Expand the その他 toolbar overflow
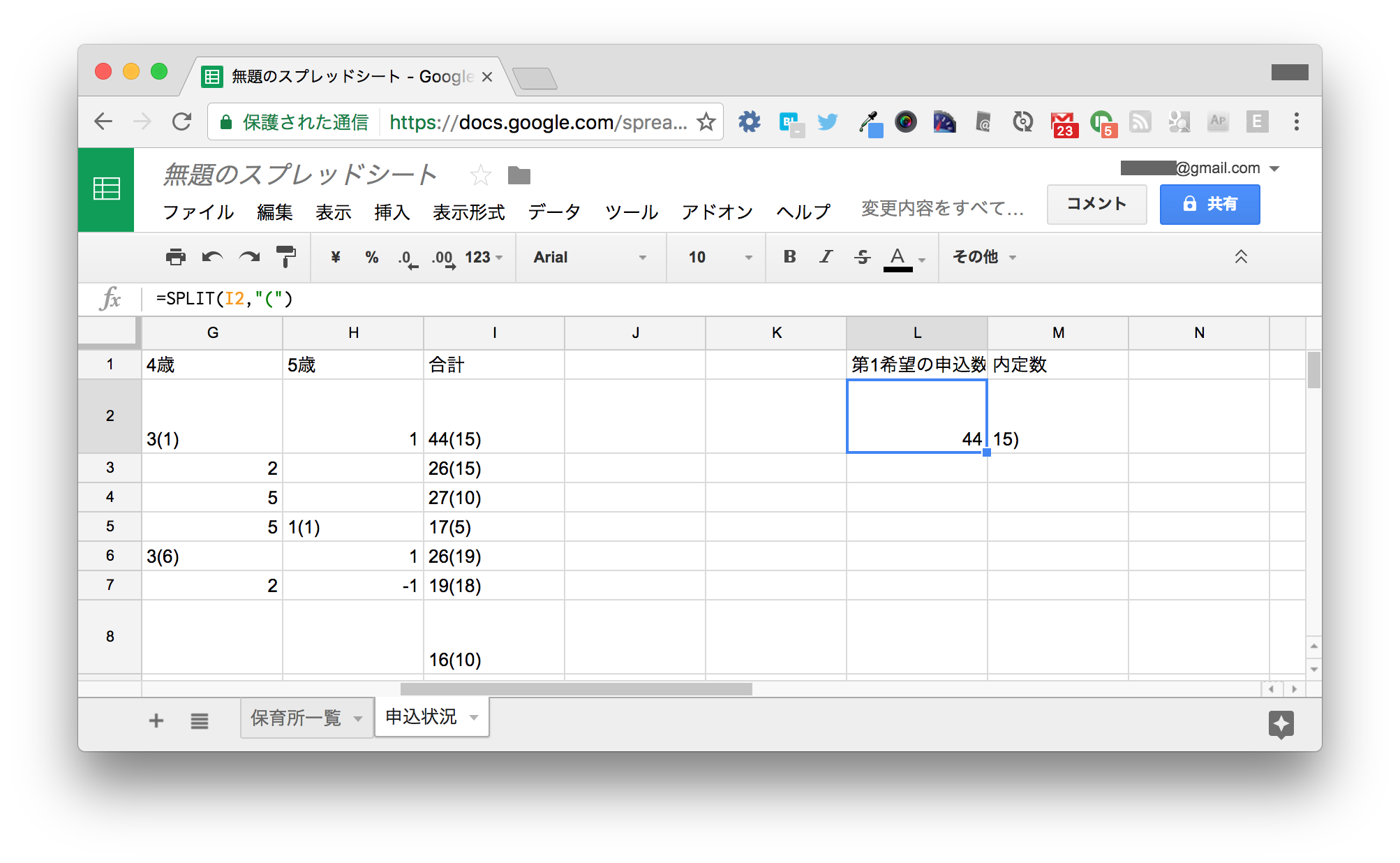The height and width of the screenshot is (863, 1400). pyautogui.click(x=984, y=257)
